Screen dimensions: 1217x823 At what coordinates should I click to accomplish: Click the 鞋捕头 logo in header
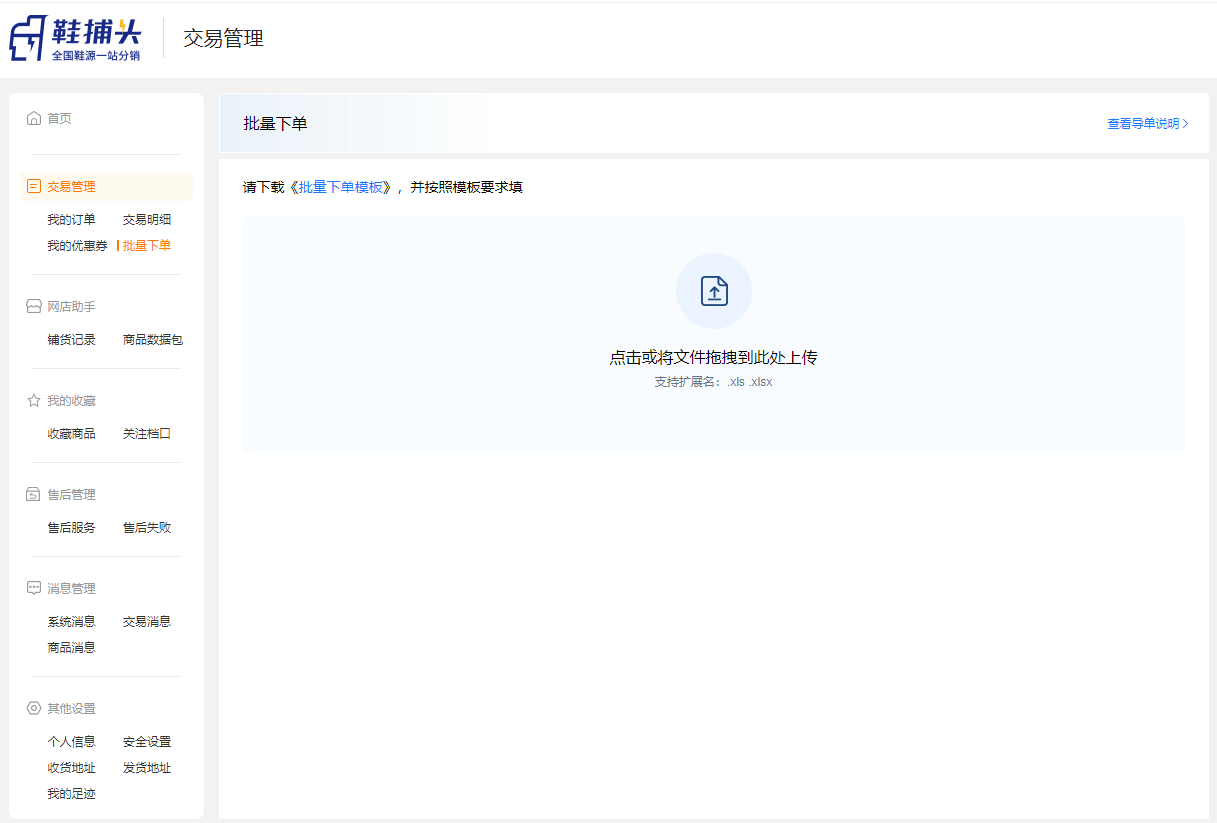click(x=75, y=39)
